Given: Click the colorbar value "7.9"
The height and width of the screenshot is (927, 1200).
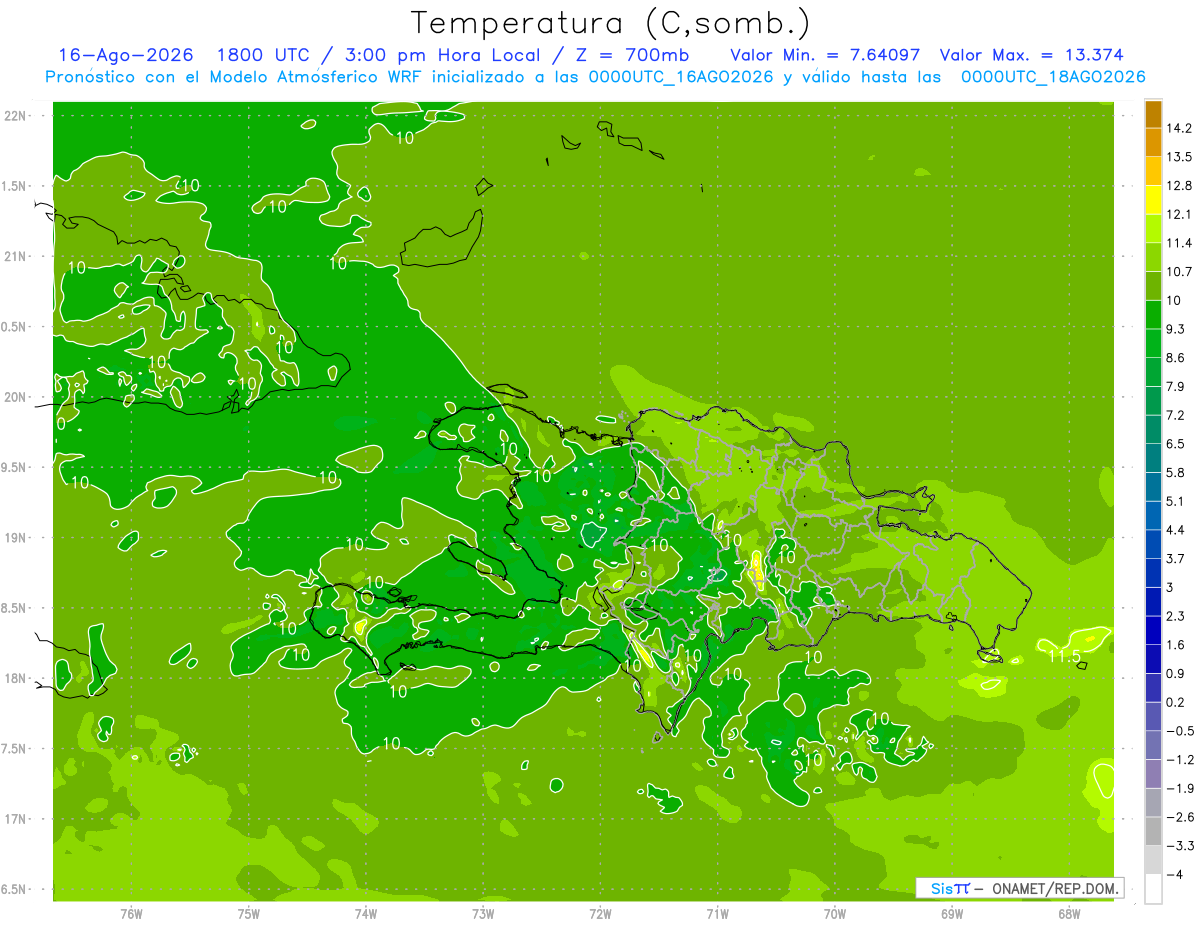Looking at the screenshot, I should tap(1176, 386).
